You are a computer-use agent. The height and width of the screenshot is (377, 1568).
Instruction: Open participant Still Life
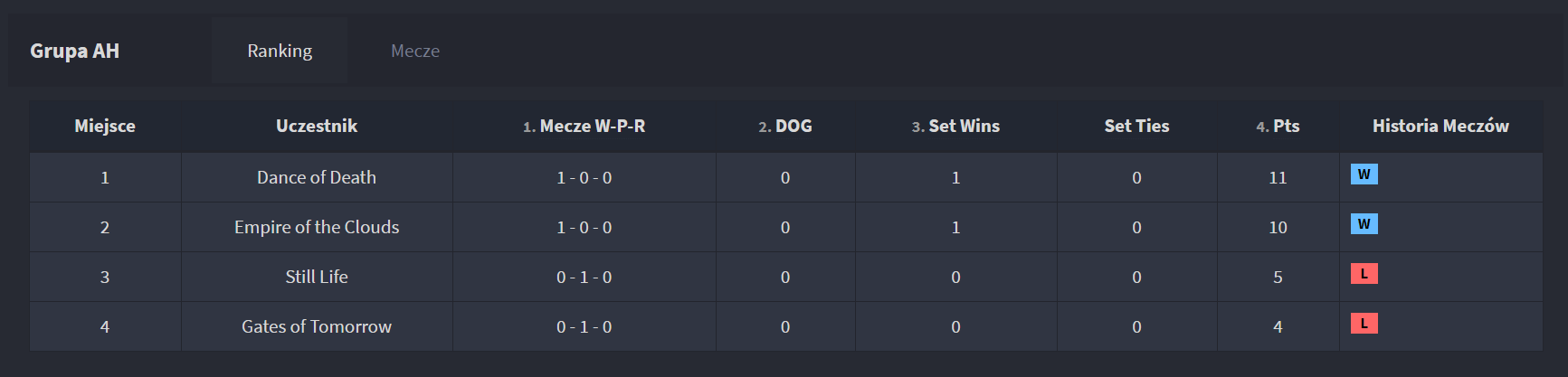tap(317, 277)
